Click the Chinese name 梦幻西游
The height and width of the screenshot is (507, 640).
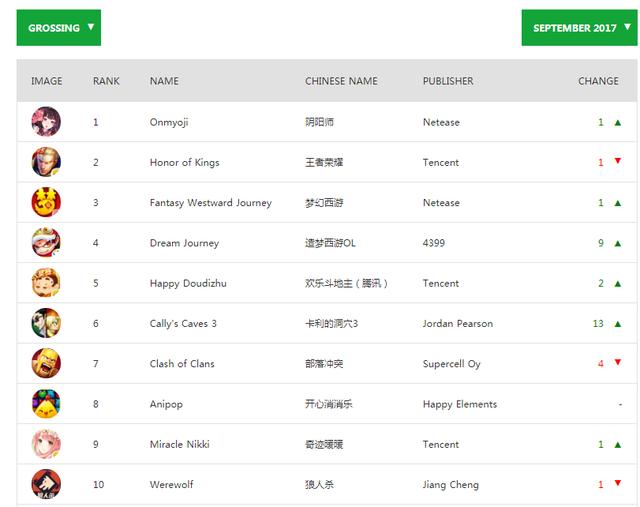coord(324,202)
